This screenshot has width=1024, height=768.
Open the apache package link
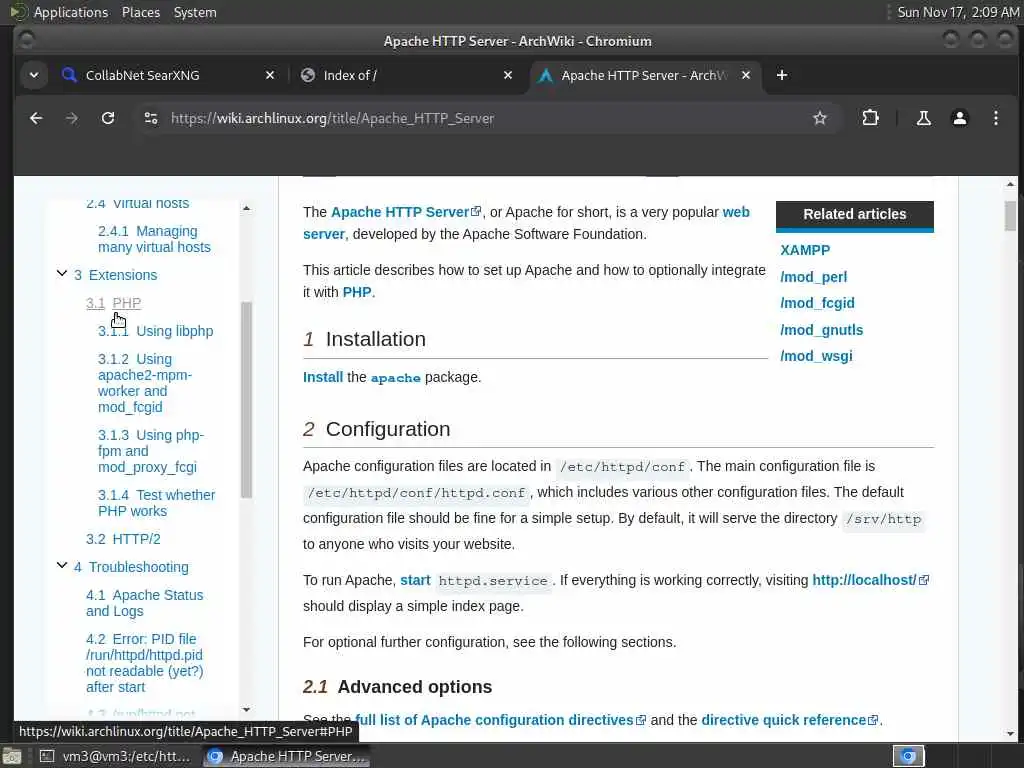pos(396,377)
